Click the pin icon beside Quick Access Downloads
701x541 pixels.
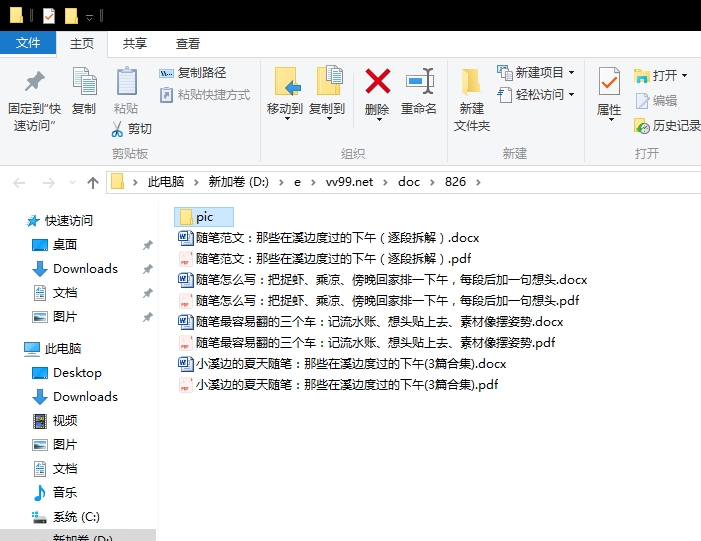(148, 269)
